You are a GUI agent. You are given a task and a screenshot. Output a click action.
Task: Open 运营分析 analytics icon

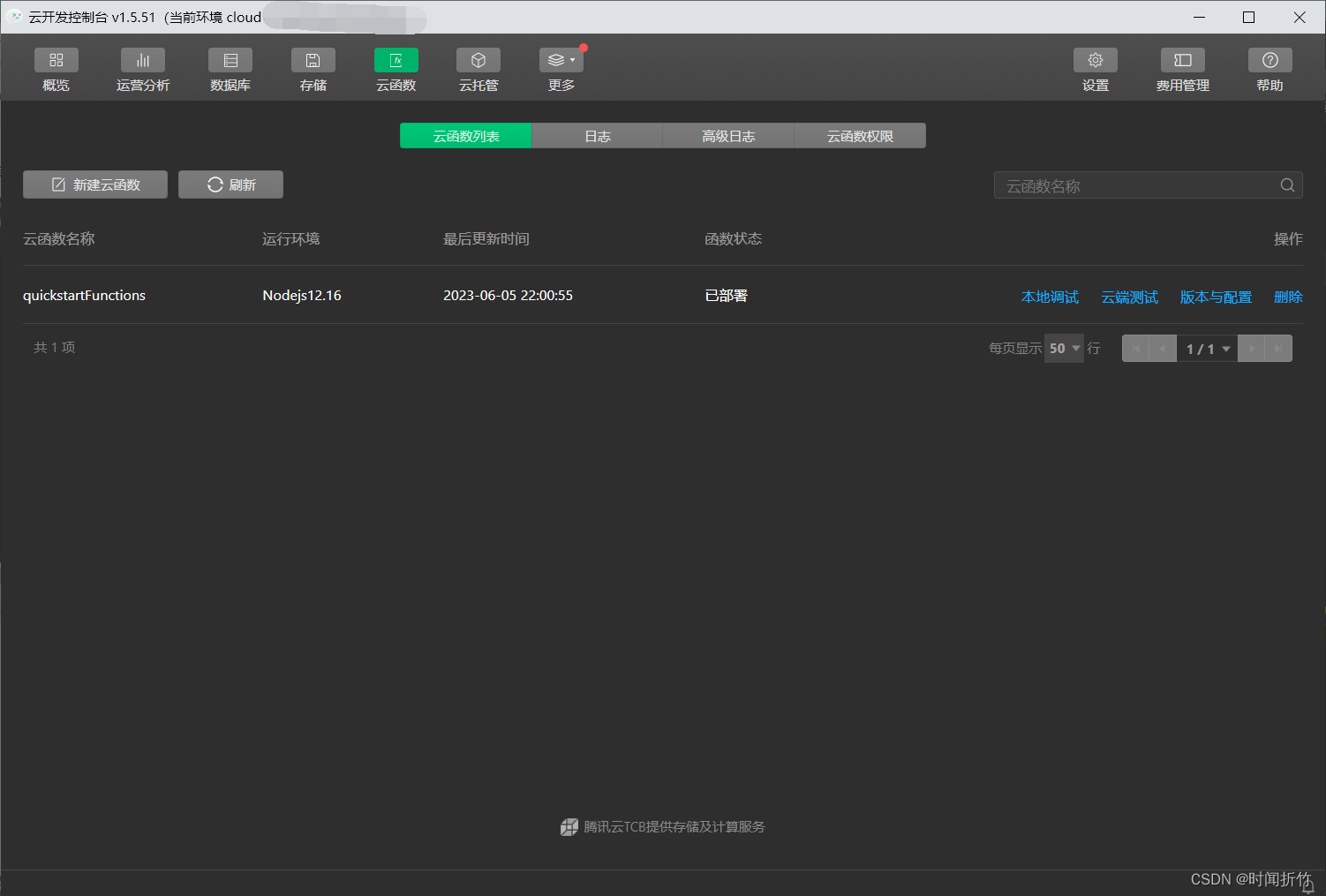(143, 60)
